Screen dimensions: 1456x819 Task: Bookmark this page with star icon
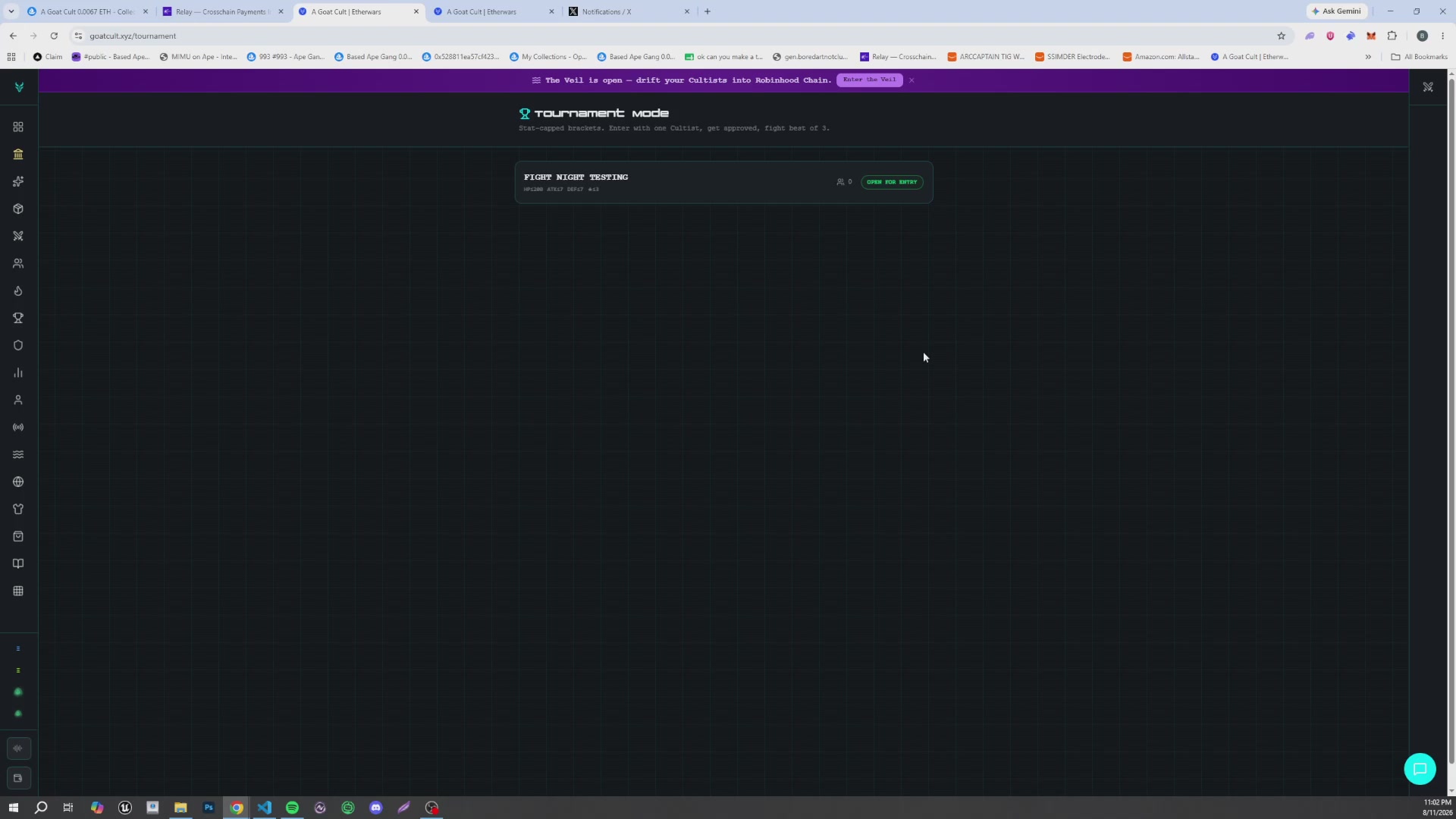1282,36
